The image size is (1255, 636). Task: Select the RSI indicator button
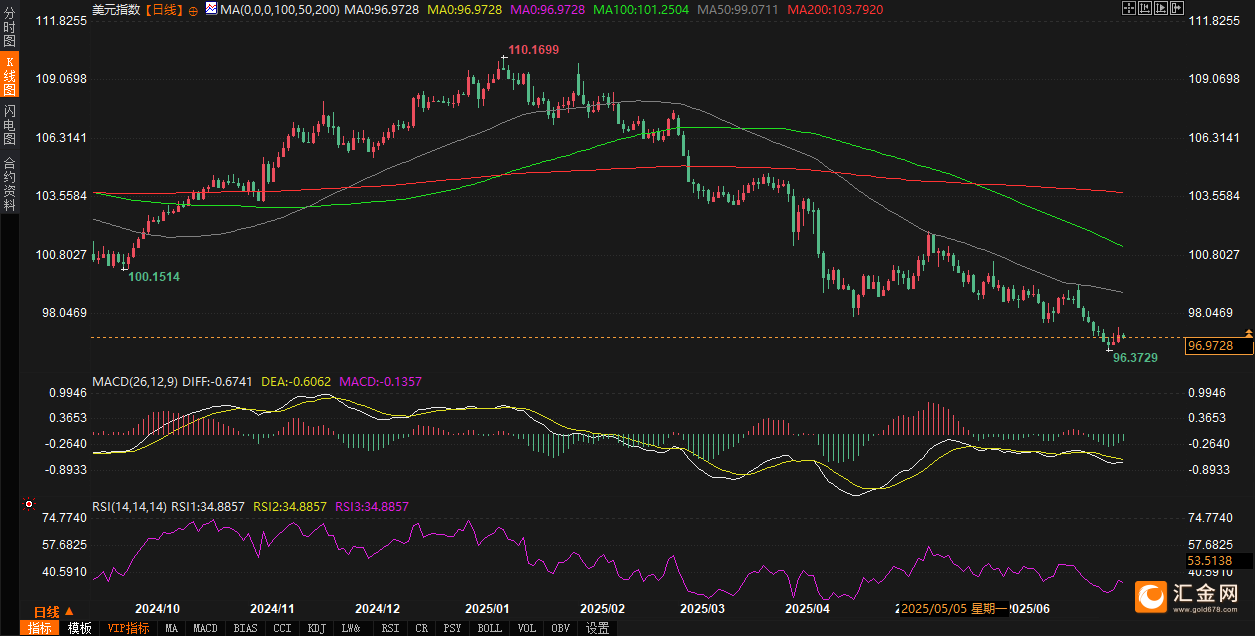pyautogui.click(x=389, y=628)
